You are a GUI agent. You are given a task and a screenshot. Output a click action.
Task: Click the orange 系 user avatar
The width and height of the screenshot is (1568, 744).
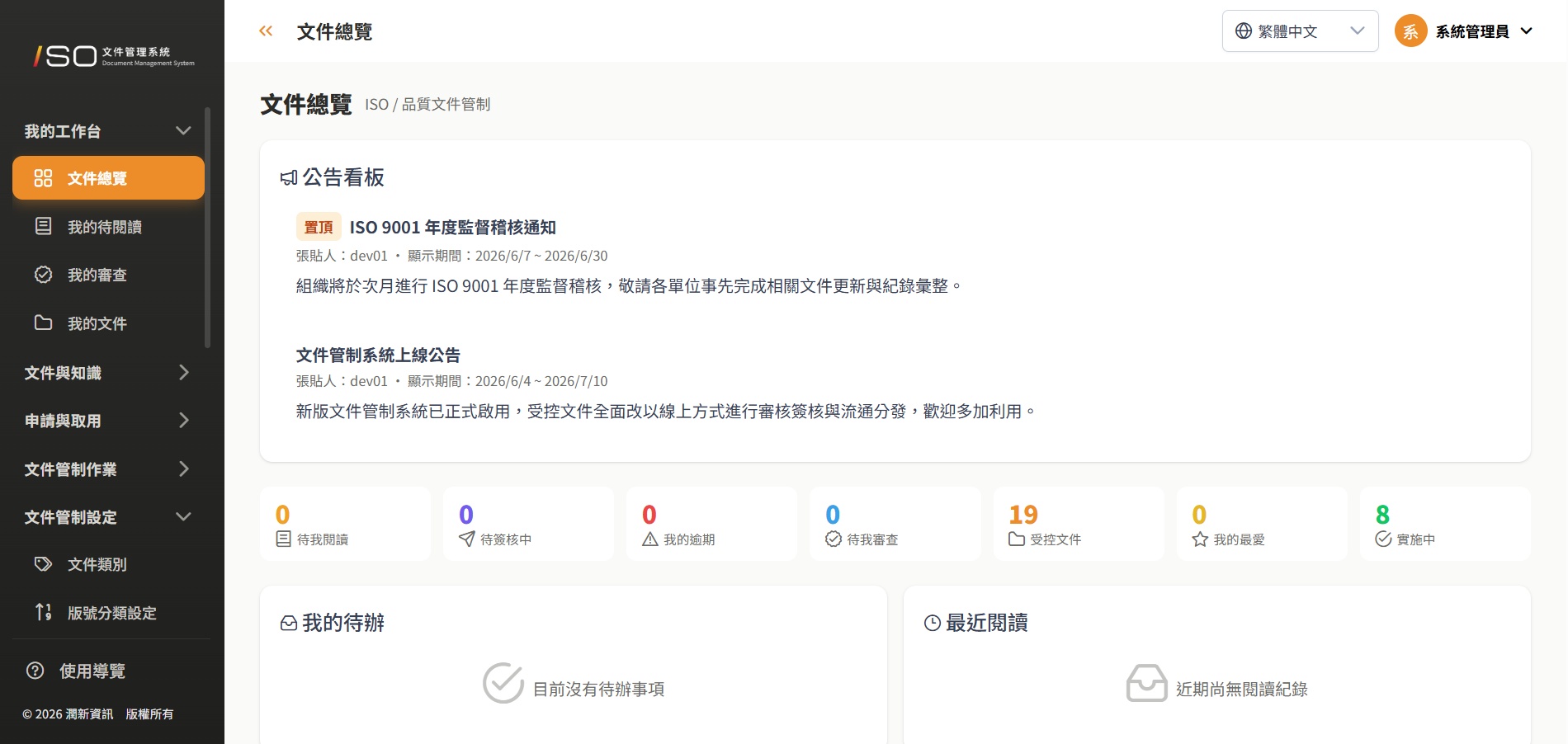coord(1411,31)
